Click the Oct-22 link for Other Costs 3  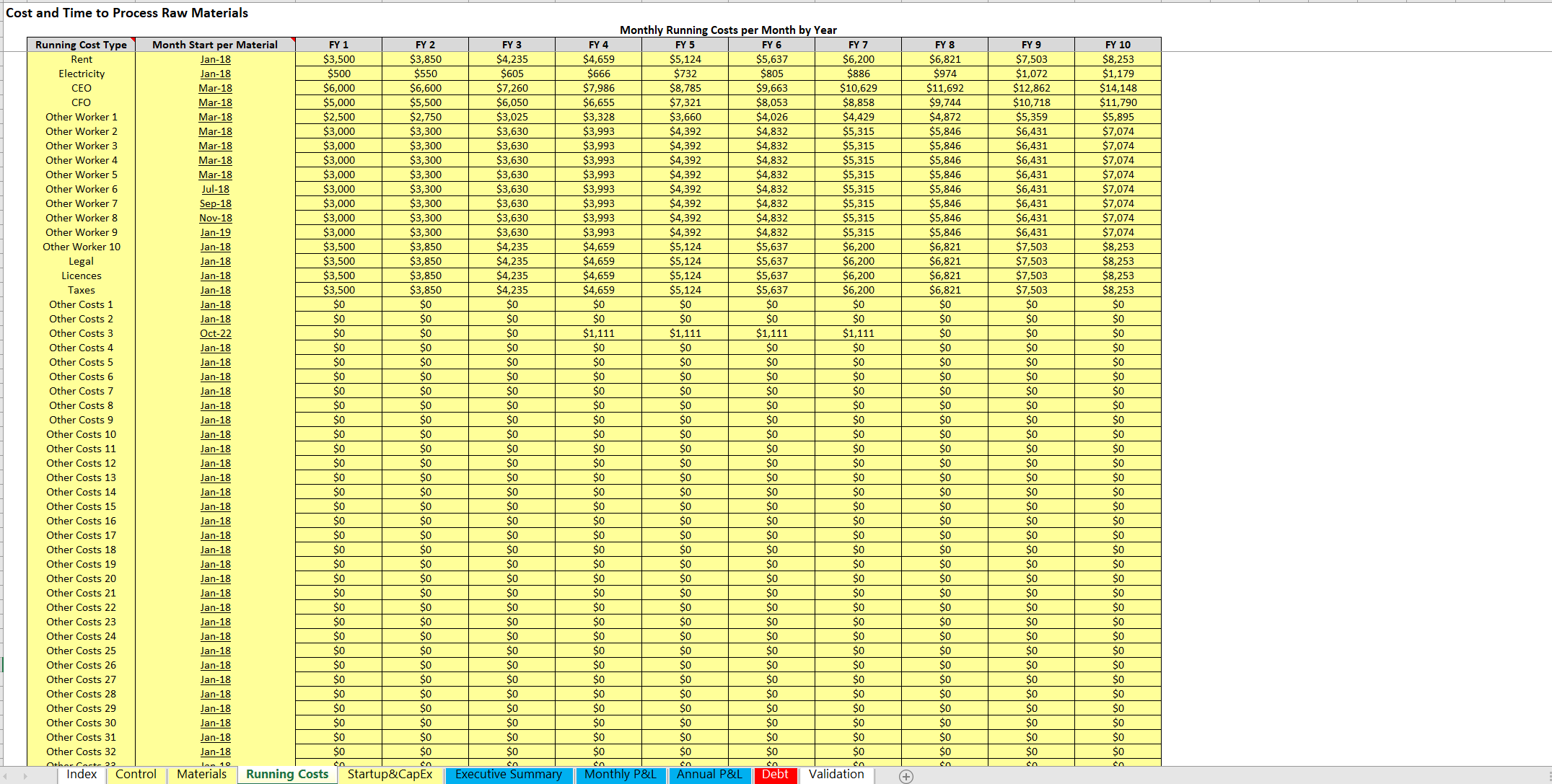click(x=215, y=333)
